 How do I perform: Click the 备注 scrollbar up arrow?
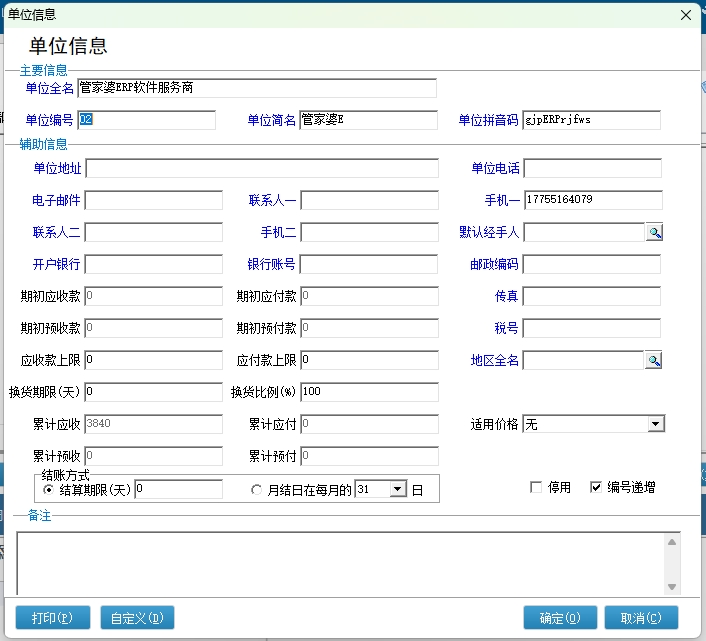[672, 542]
